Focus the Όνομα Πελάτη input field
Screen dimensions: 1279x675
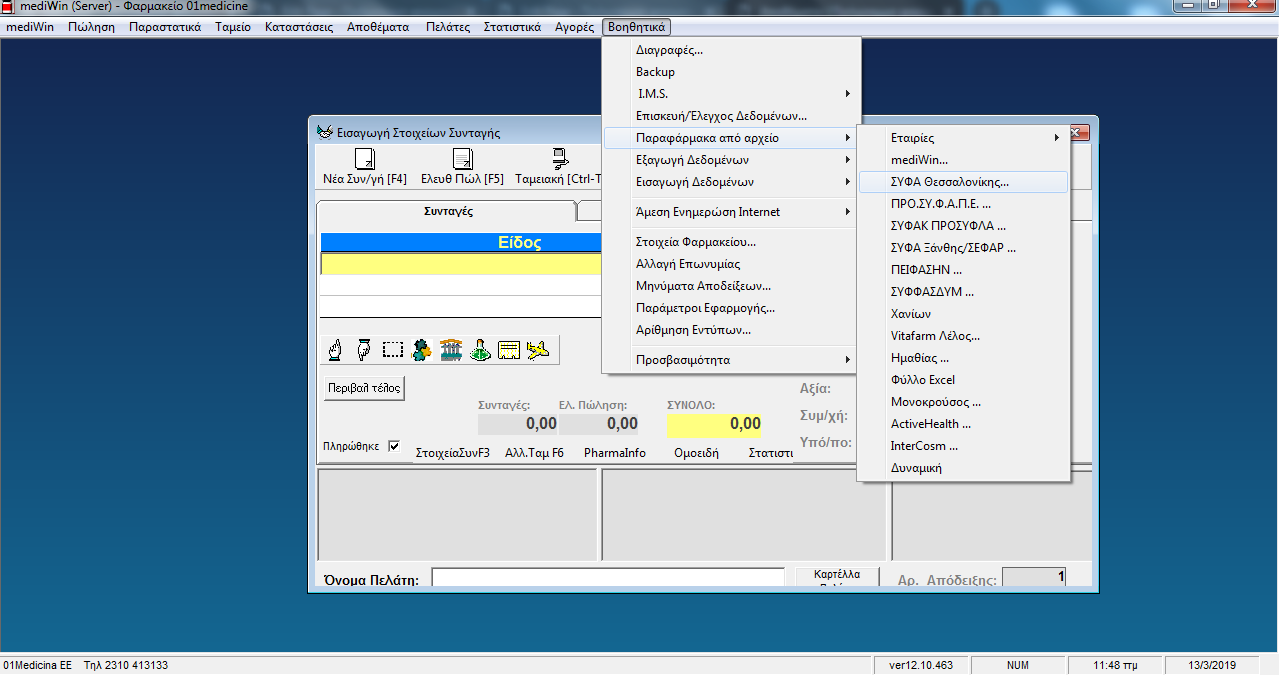coord(608,579)
